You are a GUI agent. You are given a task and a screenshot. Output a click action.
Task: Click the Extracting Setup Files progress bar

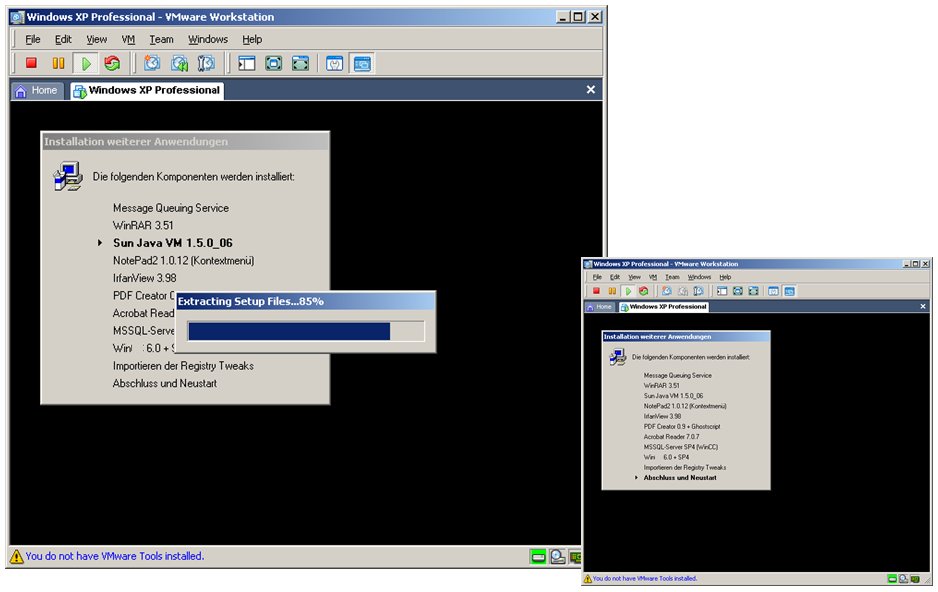click(306, 331)
